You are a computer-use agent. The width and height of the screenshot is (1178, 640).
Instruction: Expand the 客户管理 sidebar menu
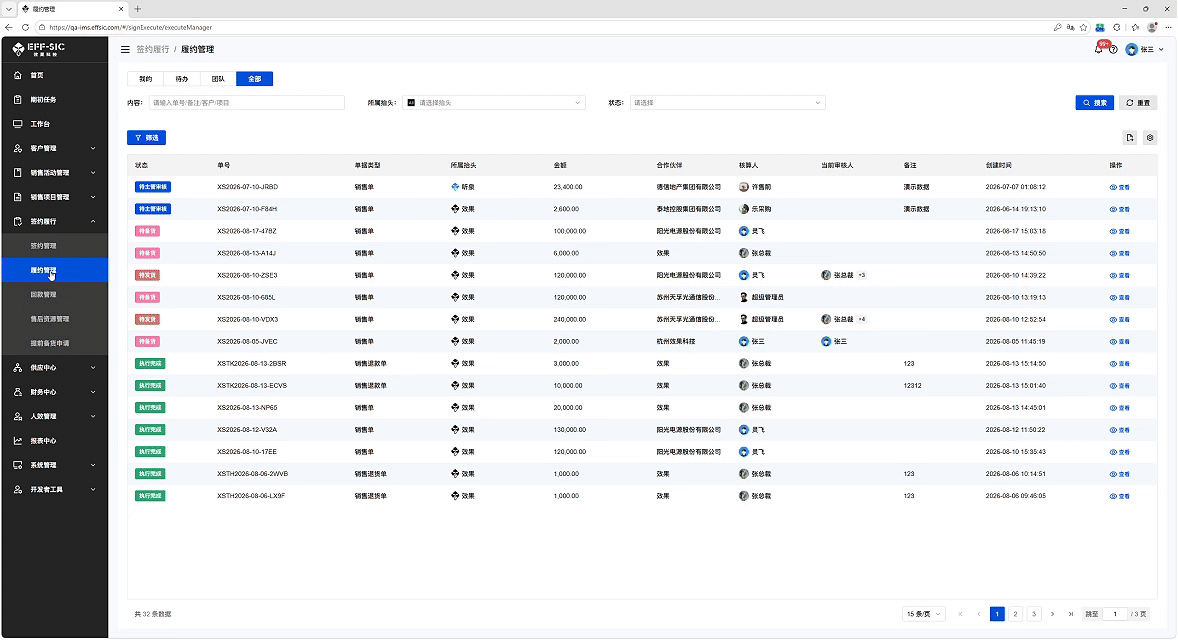point(55,148)
